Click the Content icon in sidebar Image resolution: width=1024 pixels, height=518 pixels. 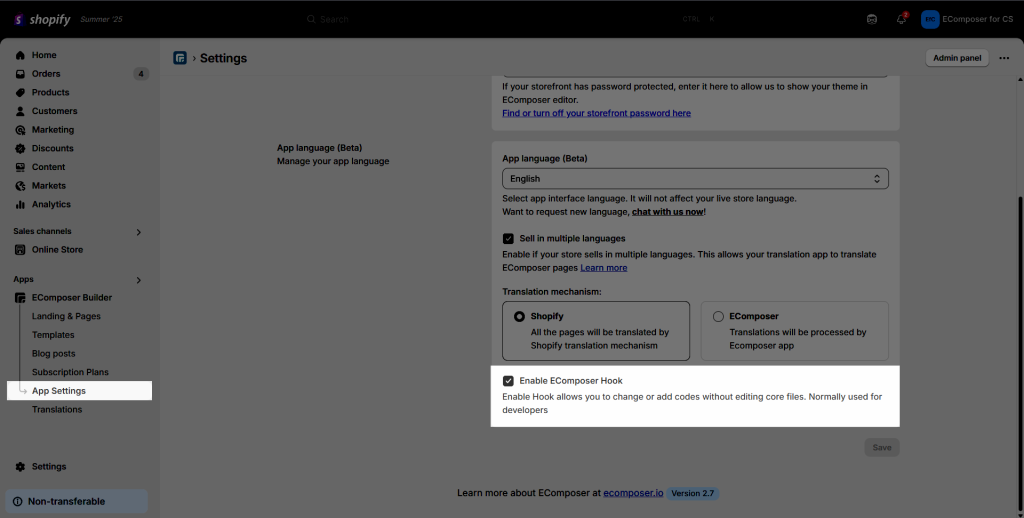click(x=20, y=167)
